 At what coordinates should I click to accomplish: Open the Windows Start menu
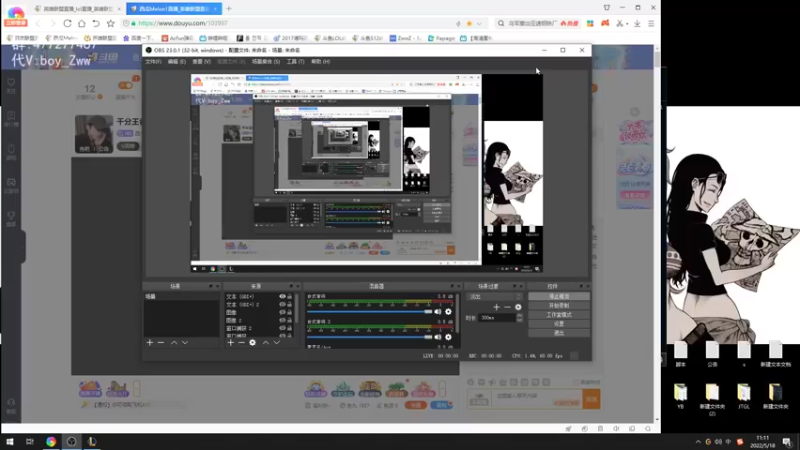coord(10,442)
